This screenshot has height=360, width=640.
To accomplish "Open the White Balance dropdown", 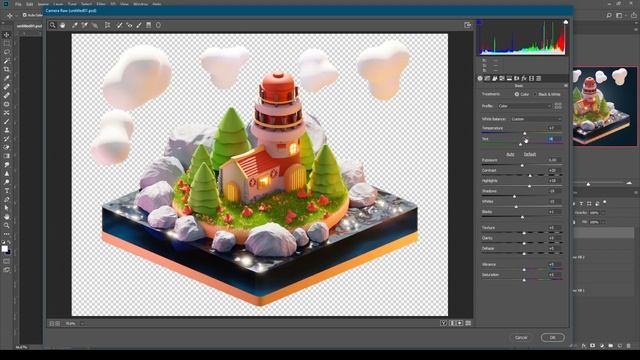I will click(x=536, y=119).
